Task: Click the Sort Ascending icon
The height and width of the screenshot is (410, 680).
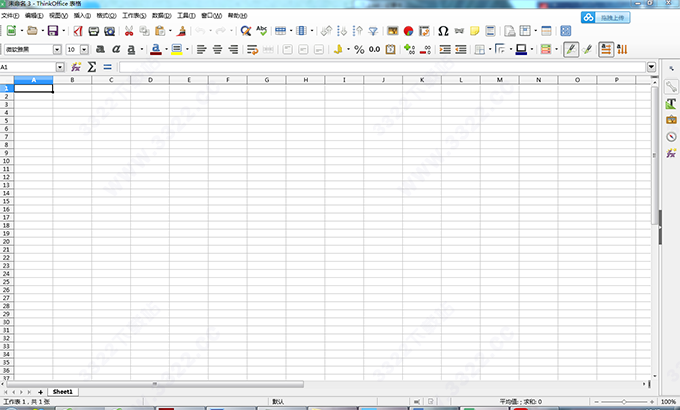Action: (x=342, y=31)
